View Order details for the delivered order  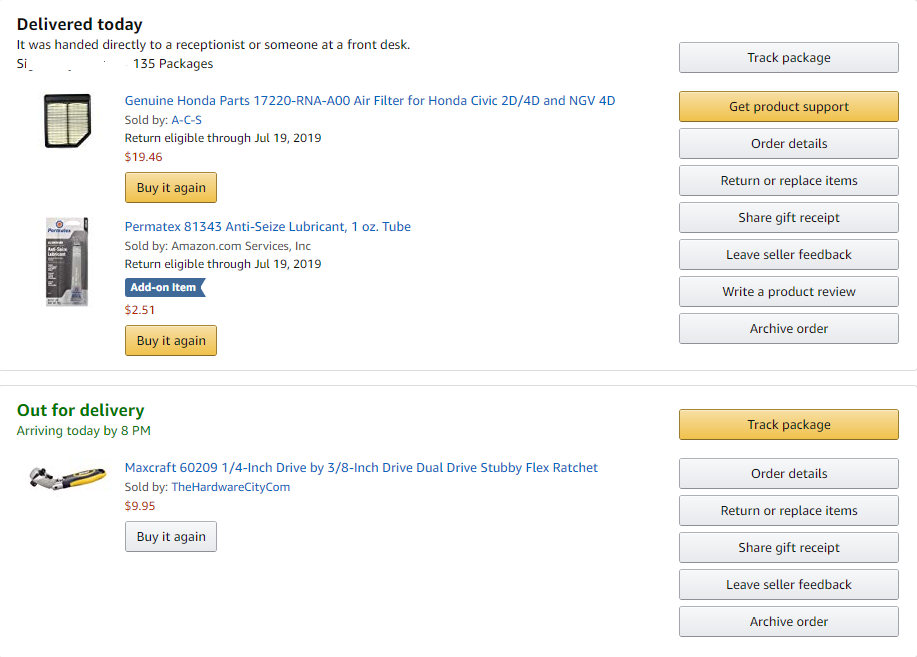coord(788,143)
